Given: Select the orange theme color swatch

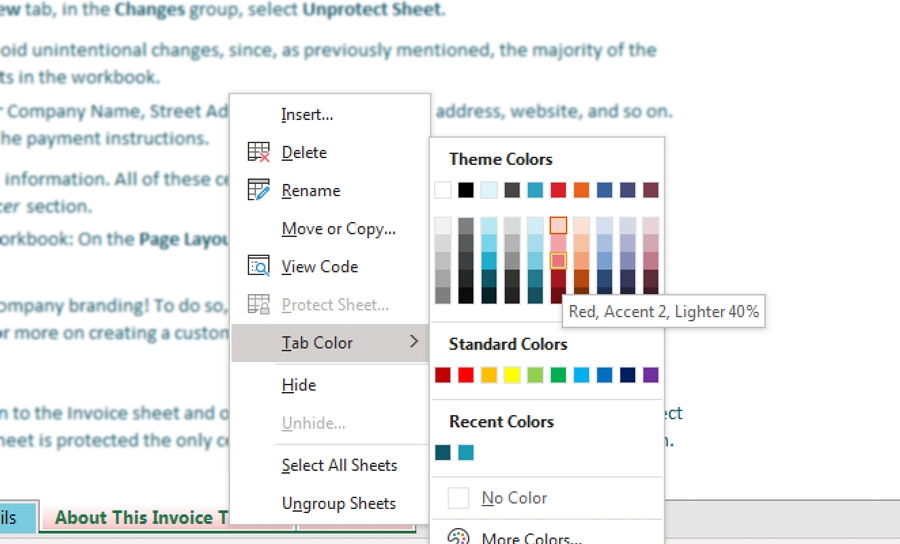Looking at the screenshot, I should point(581,190).
